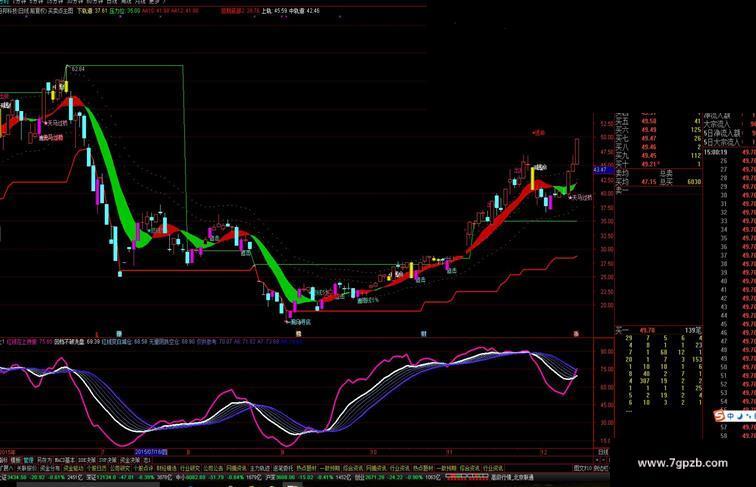Click the 15:00:19 tick time entry
The height and width of the screenshot is (487, 756).
(716, 152)
